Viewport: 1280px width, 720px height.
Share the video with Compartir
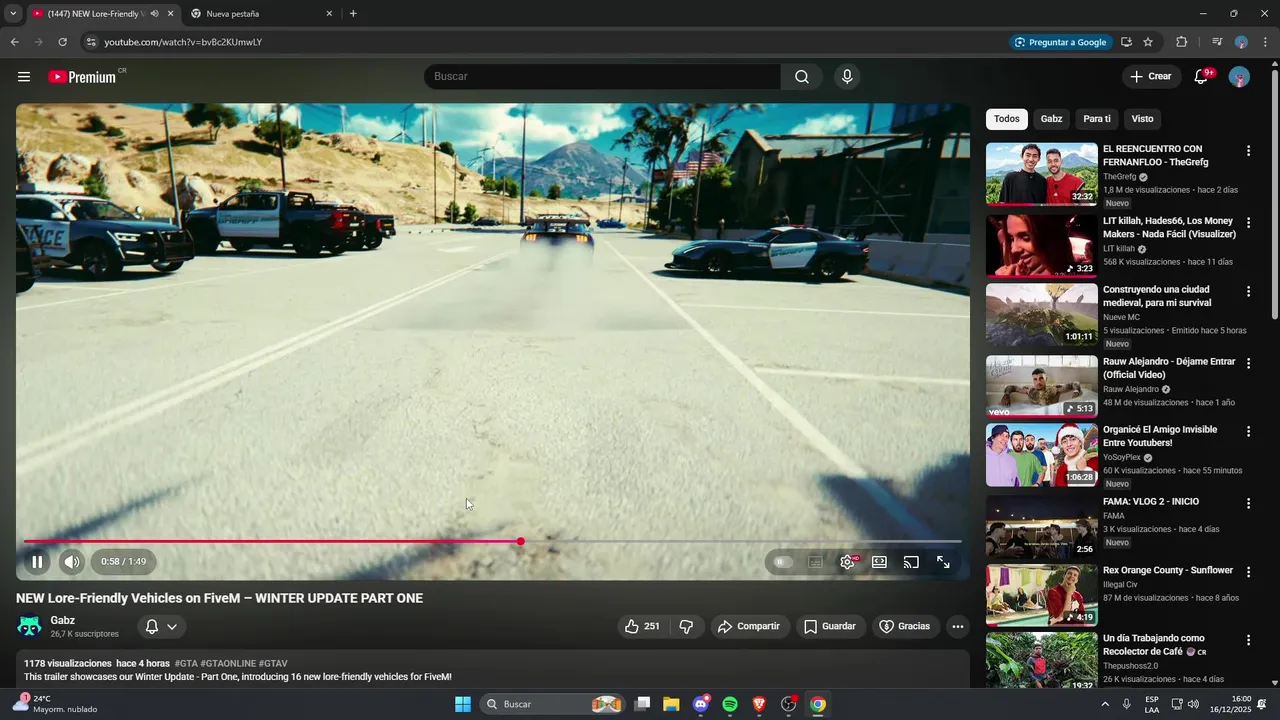point(750,626)
